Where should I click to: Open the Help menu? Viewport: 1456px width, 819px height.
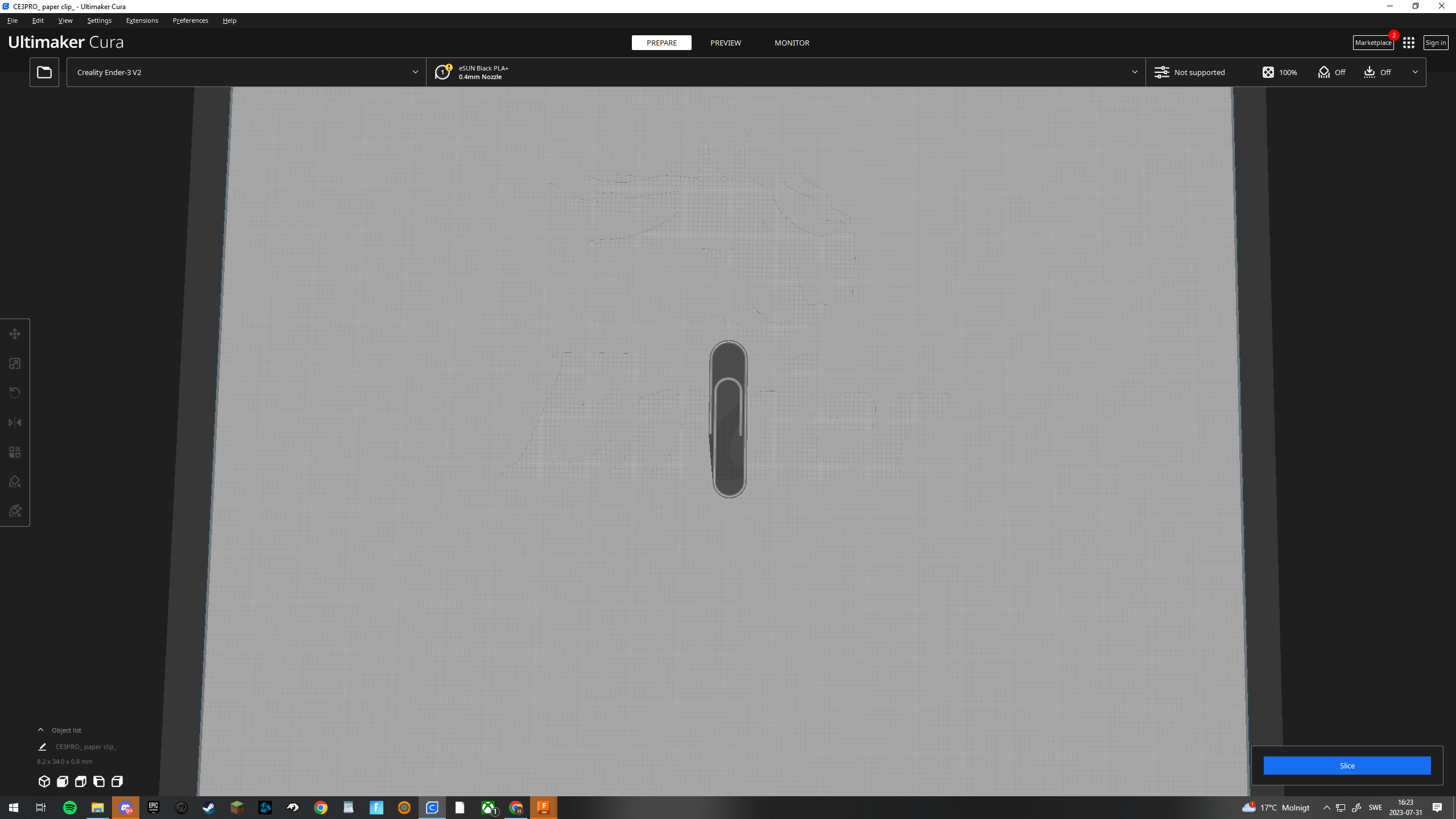[x=230, y=20]
